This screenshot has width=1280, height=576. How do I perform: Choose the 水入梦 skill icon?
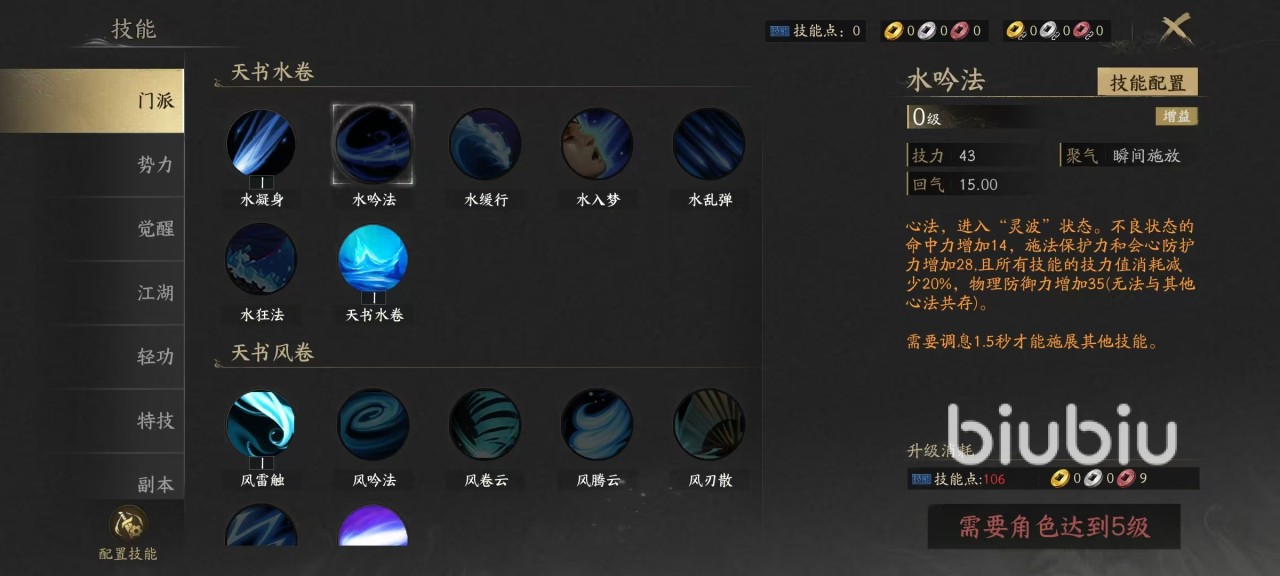click(597, 144)
